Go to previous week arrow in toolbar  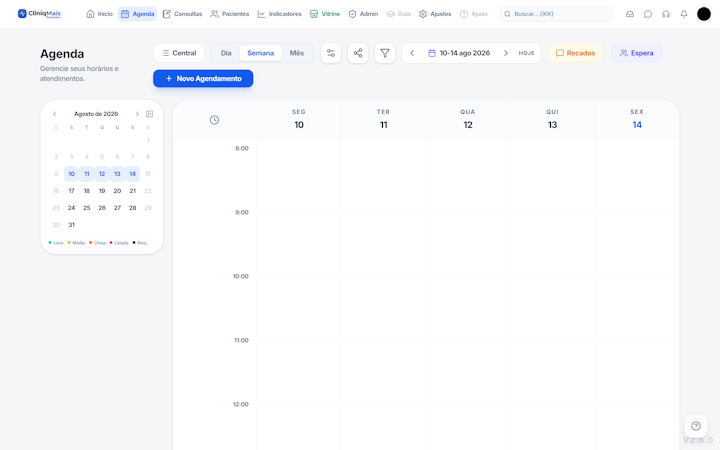coord(412,53)
